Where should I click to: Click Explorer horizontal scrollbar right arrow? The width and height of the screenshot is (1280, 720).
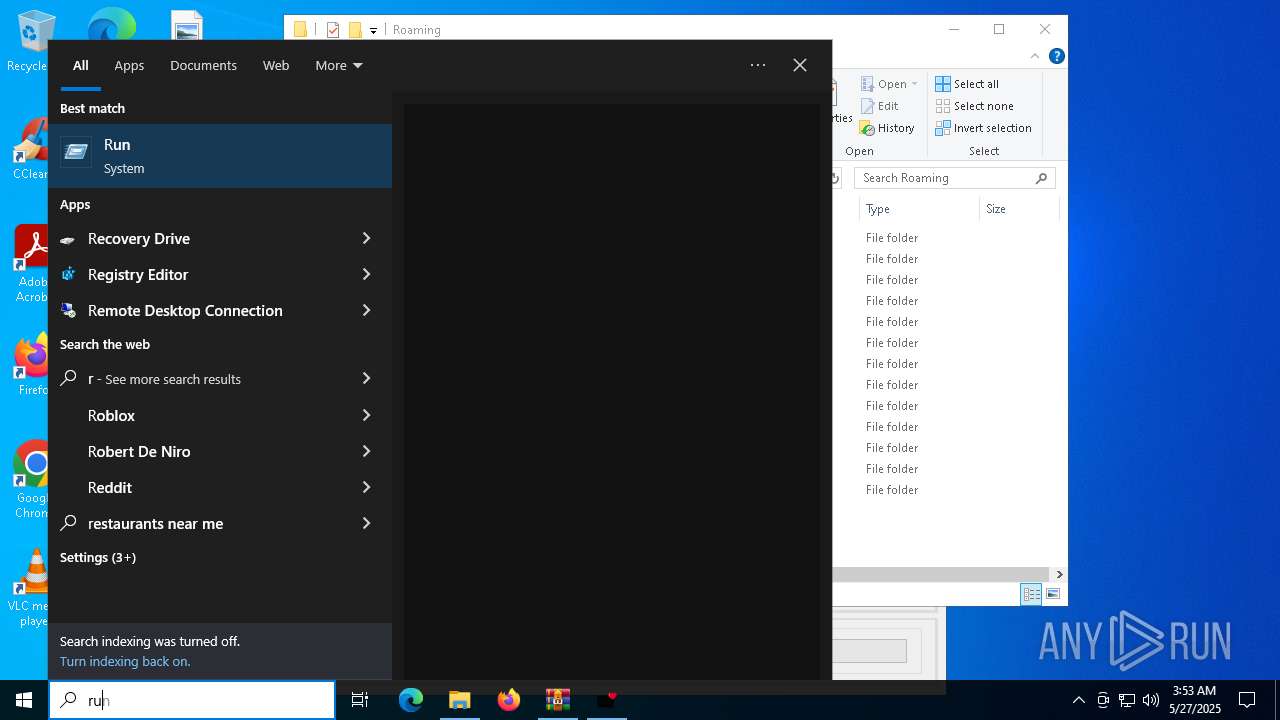tap(1059, 574)
